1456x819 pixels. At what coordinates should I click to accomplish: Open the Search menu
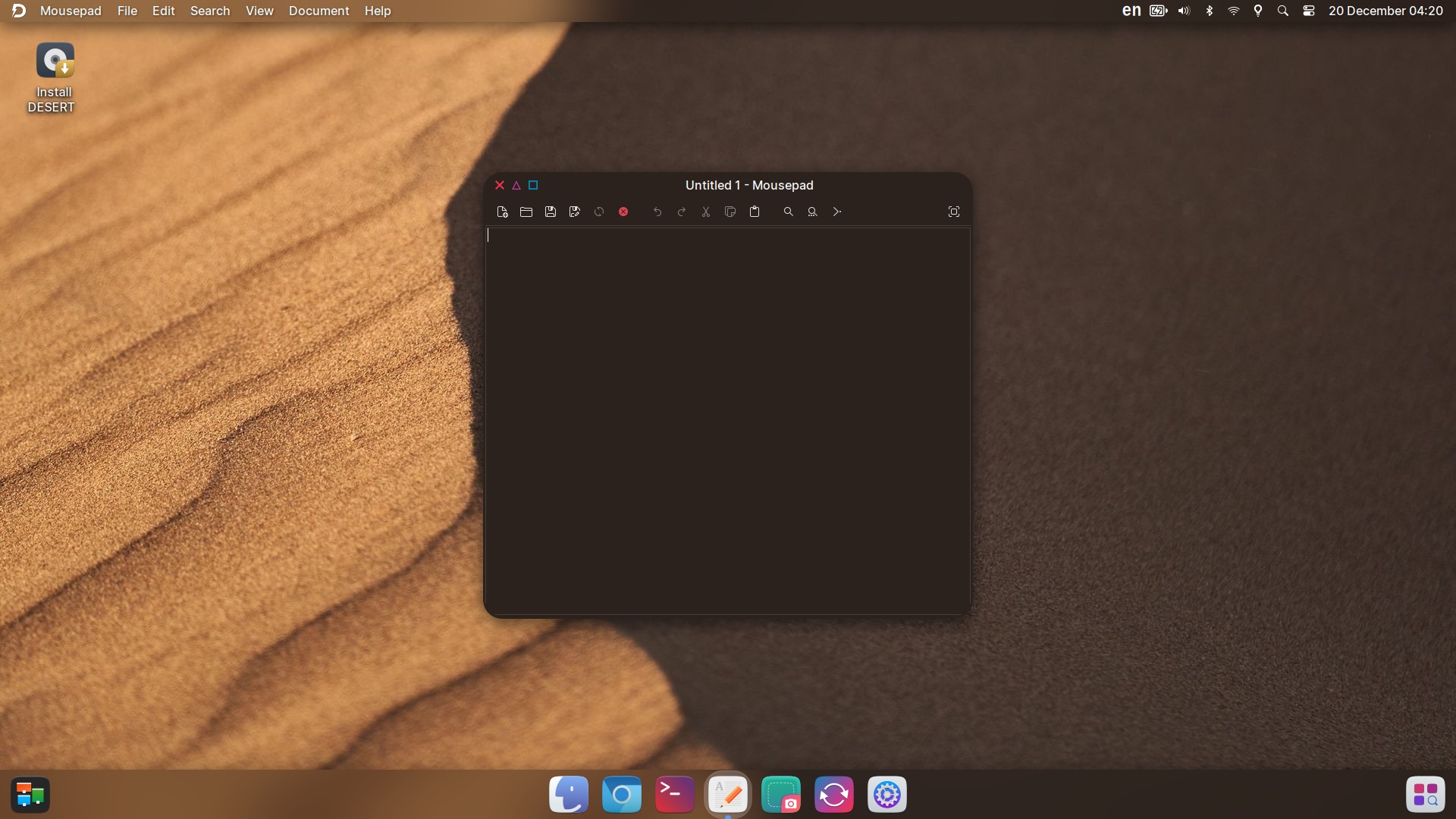(210, 11)
